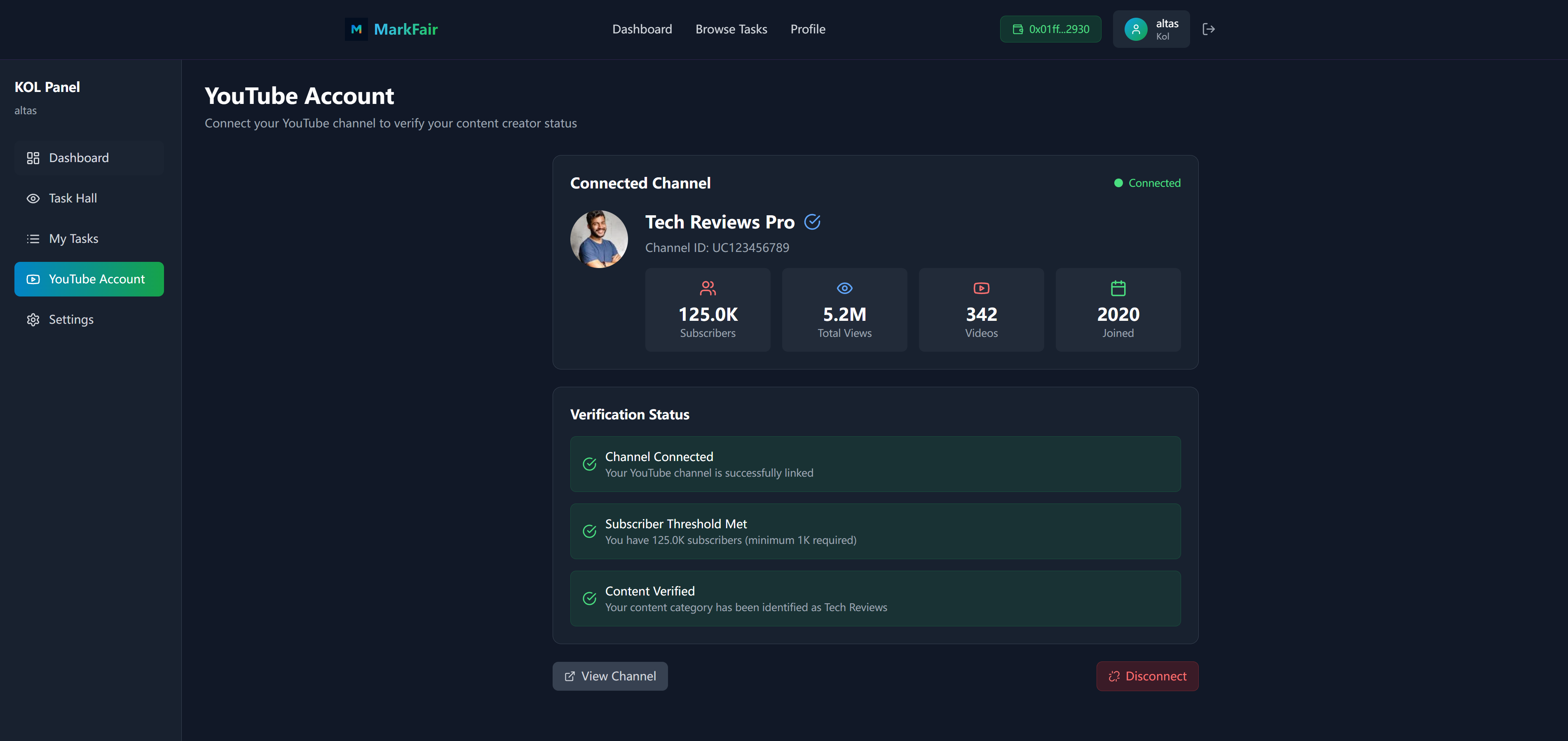The image size is (1568, 741).
Task: Click the Tech Reviews Pro profile picture
Action: (x=599, y=239)
